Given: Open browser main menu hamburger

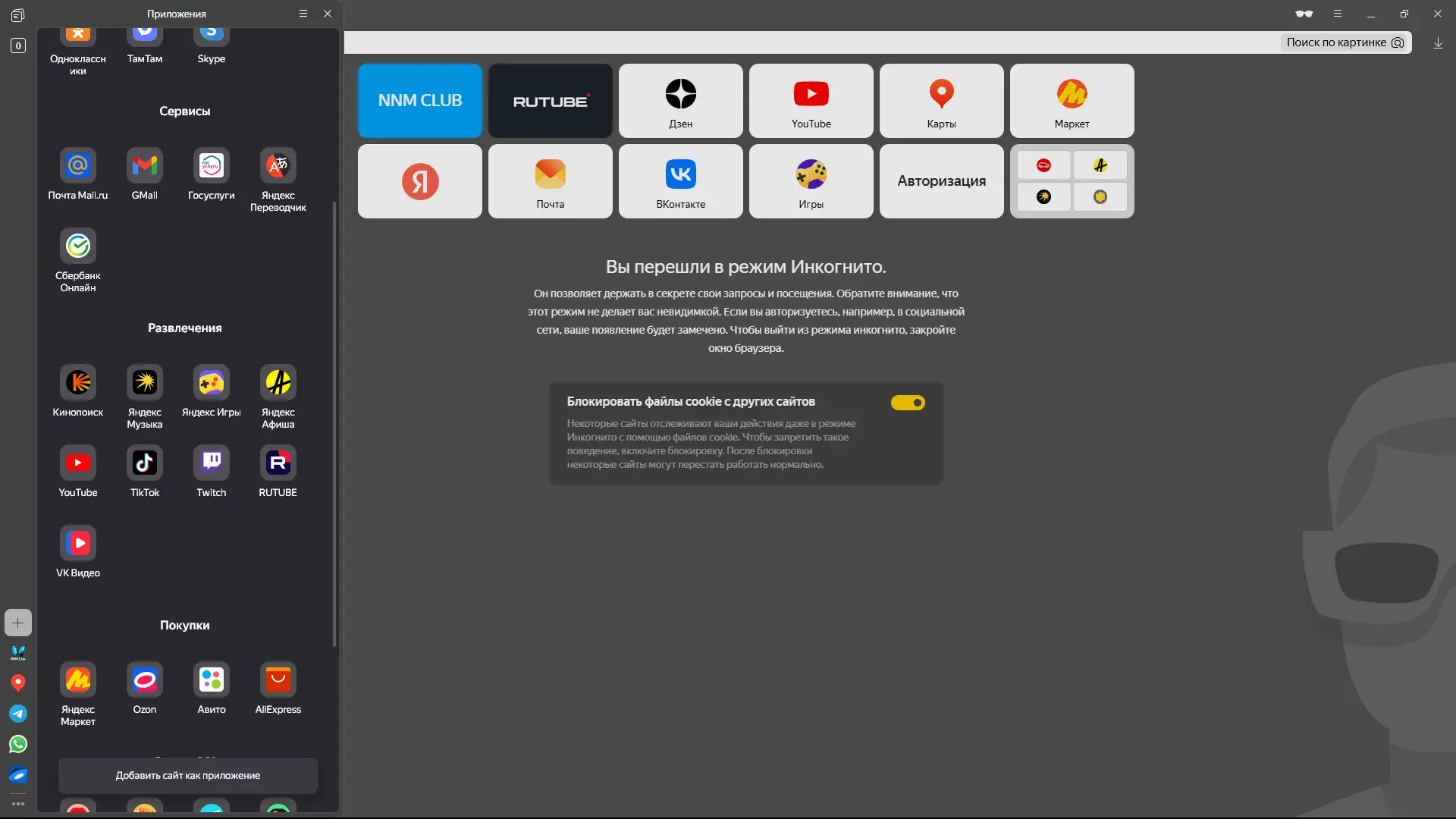Looking at the screenshot, I should coord(1338,14).
